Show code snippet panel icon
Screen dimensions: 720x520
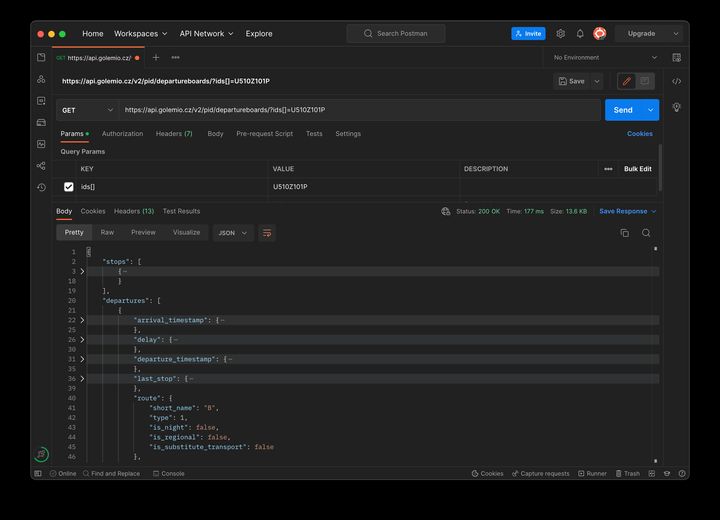(x=676, y=81)
